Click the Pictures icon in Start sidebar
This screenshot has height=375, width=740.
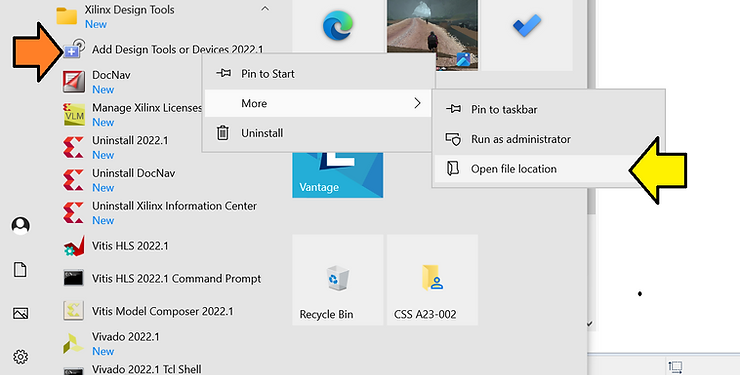[20, 313]
